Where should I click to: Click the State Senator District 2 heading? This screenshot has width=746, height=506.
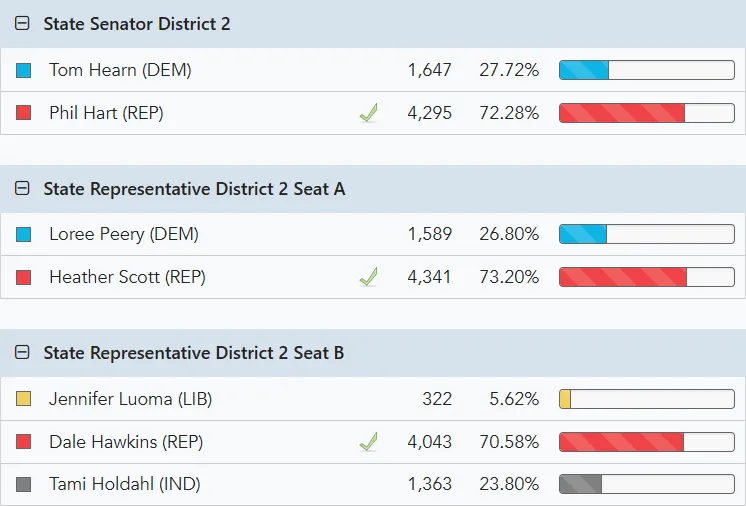click(x=137, y=24)
